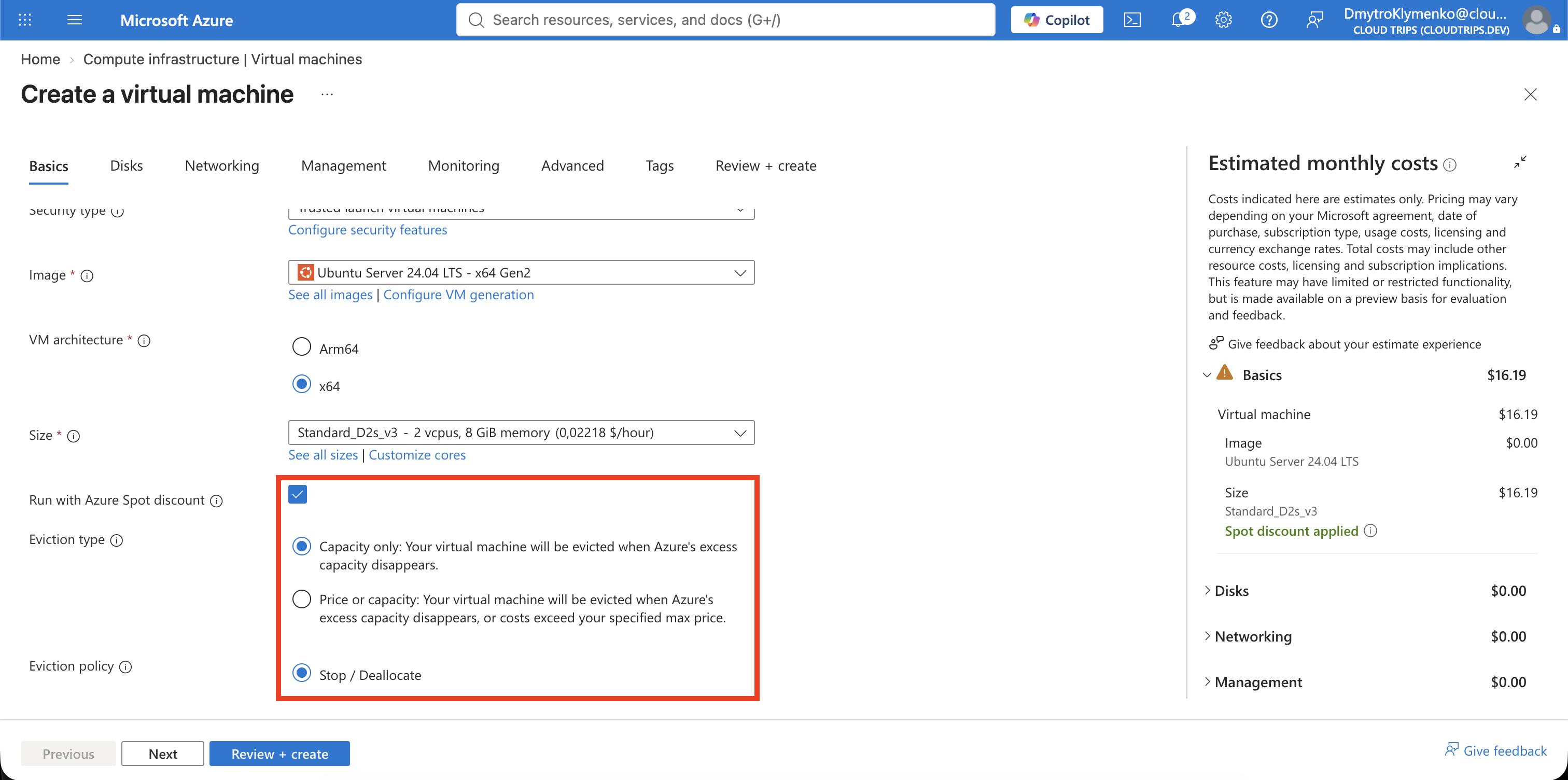
Task: Show info tooltip for VM architecture
Action: (144, 340)
